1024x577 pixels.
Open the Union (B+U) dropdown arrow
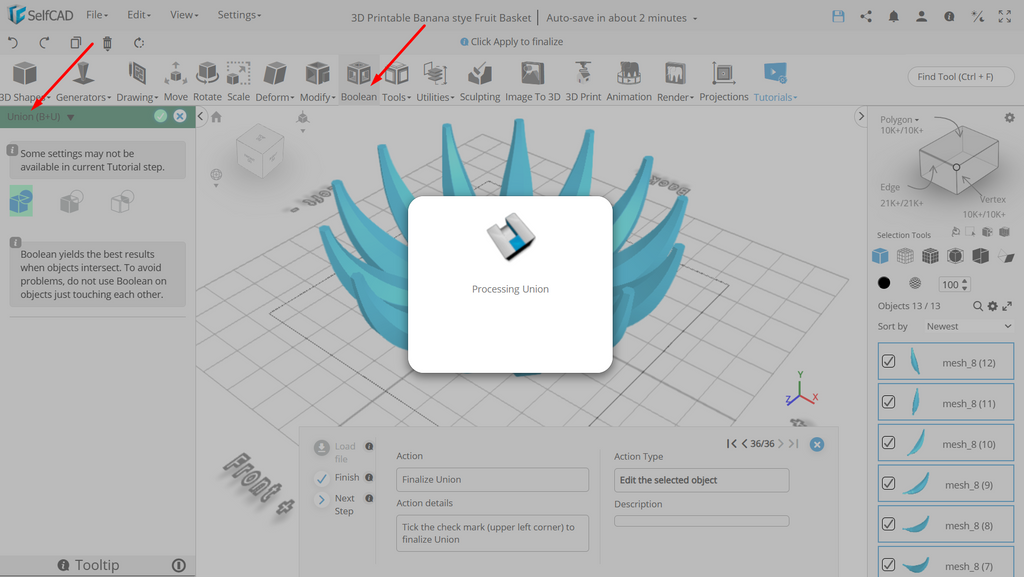click(x=71, y=117)
